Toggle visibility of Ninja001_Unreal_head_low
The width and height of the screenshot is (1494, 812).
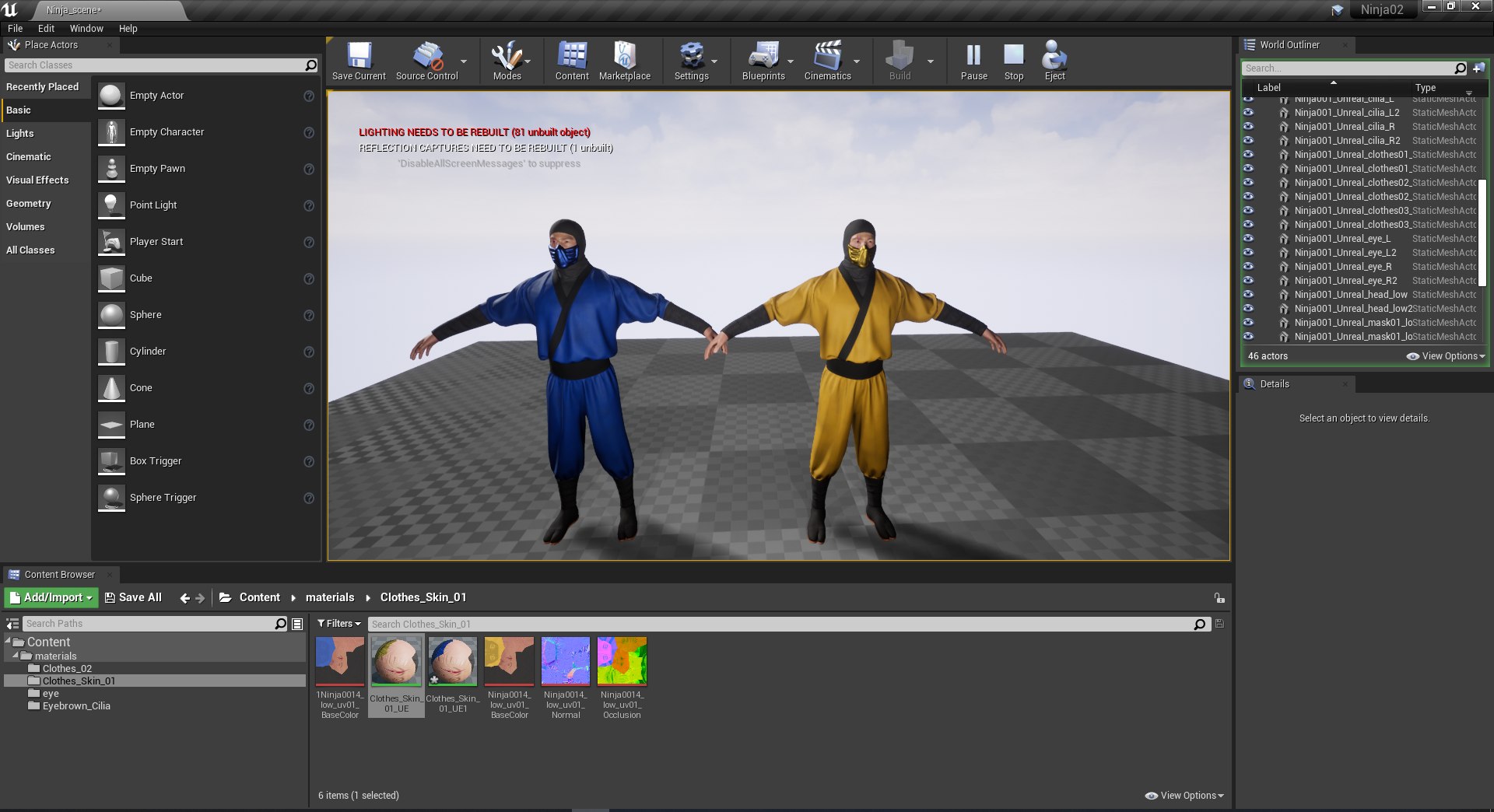click(x=1248, y=294)
